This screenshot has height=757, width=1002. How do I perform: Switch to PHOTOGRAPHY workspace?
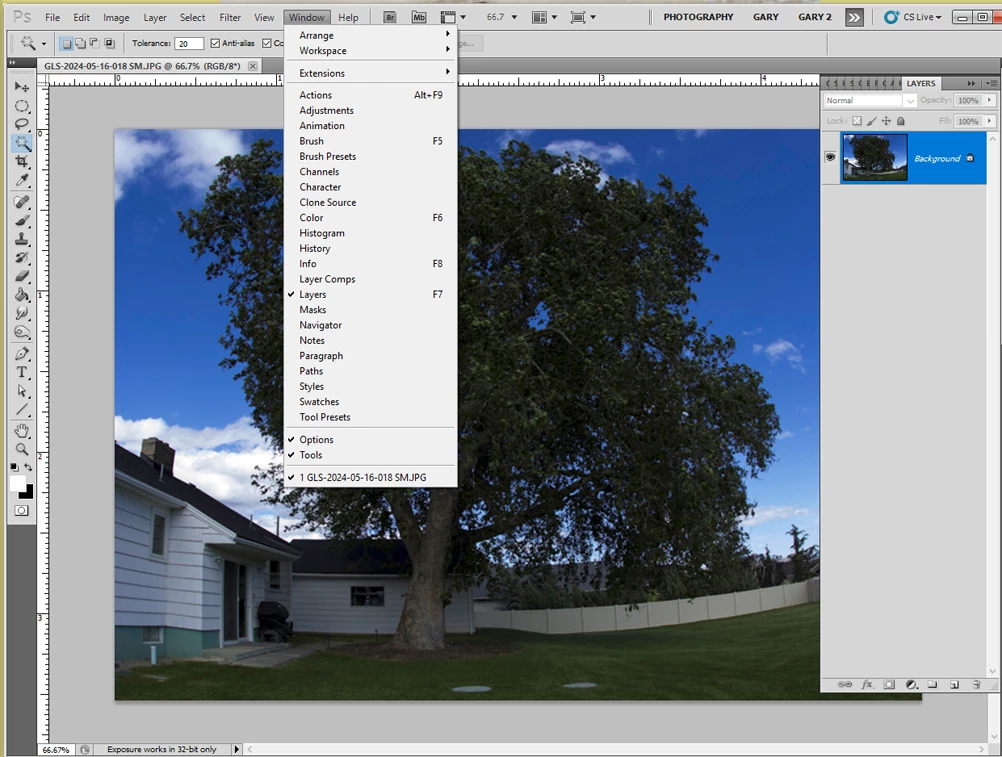tap(698, 17)
